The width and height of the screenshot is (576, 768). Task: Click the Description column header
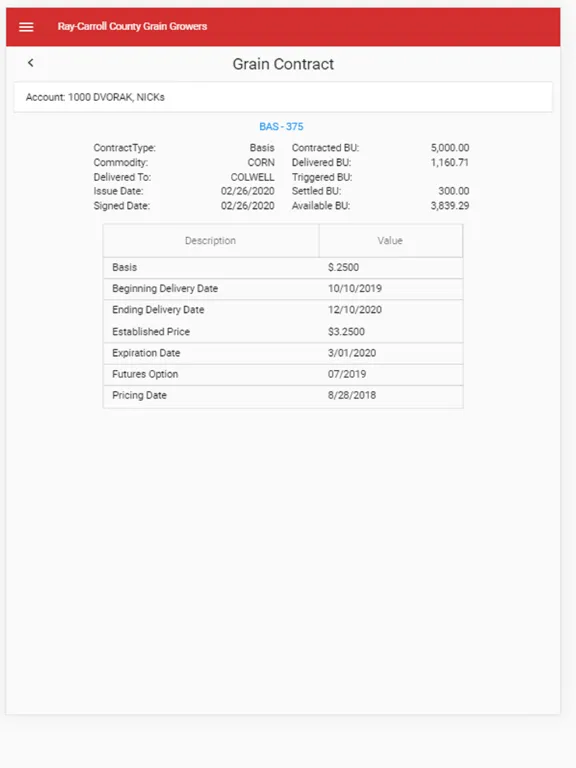pyautogui.click(x=211, y=240)
